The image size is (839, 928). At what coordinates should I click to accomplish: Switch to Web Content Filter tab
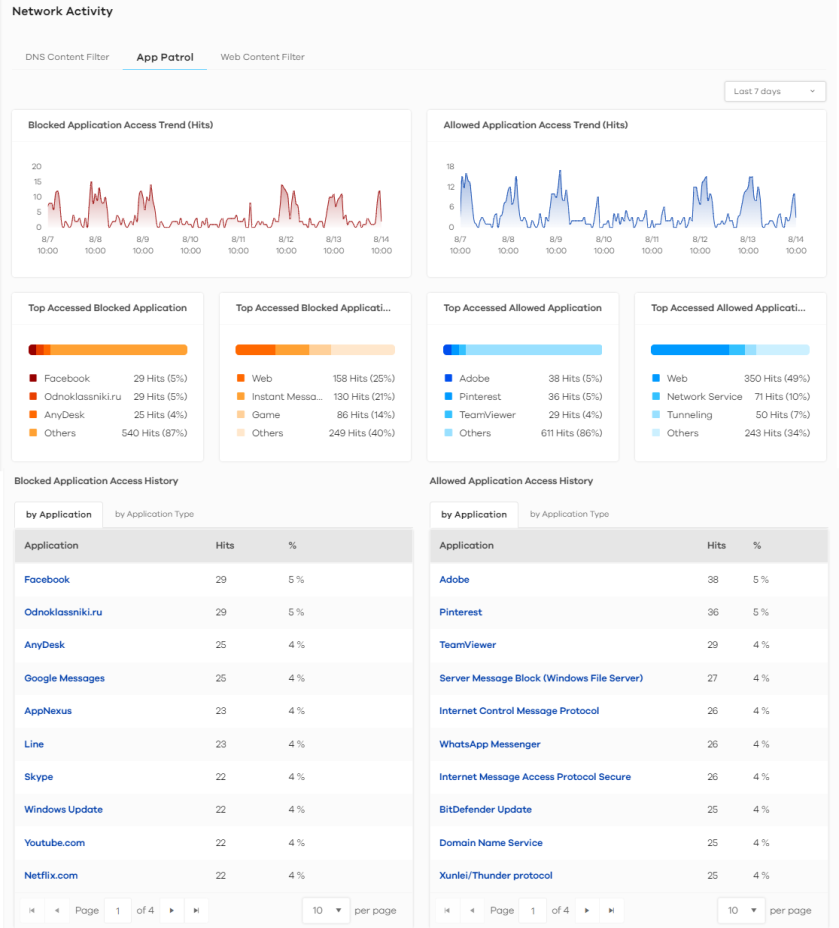262,57
